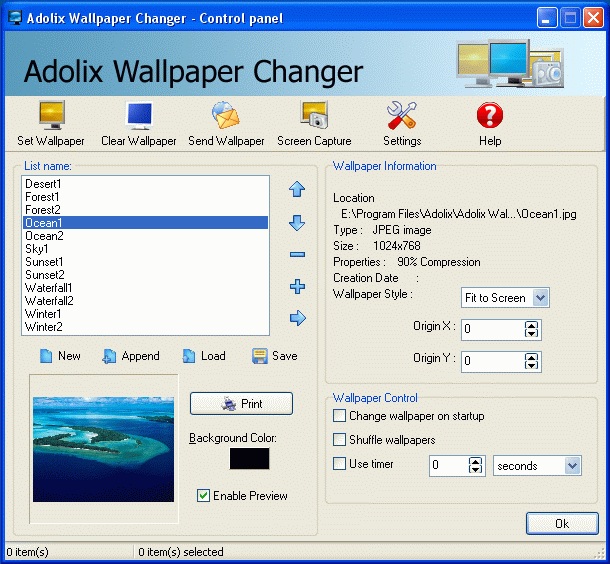Image resolution: width=610 pixels, height=564 pixels.
Task: Add a wallpaper with the plus icon
Action: [x=297, y=287]
